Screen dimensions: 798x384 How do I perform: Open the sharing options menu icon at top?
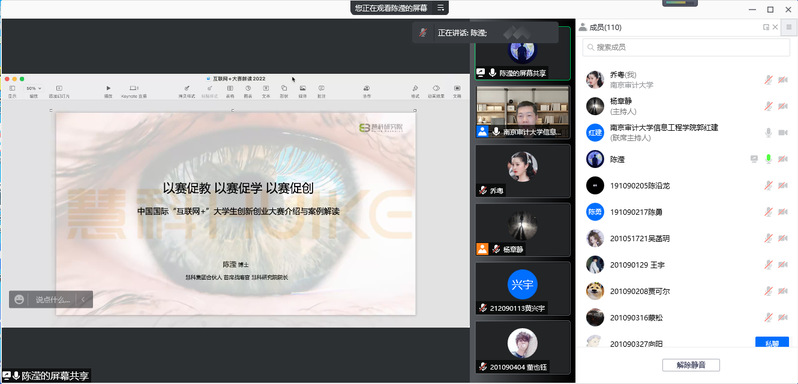pos(440,8)
